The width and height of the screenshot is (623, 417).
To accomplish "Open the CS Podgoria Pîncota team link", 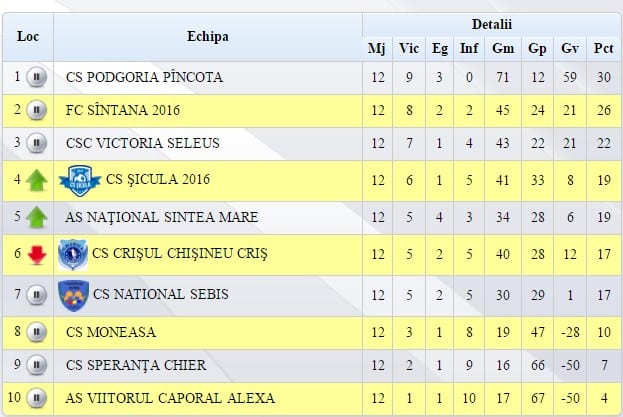I will pos(144,77).
